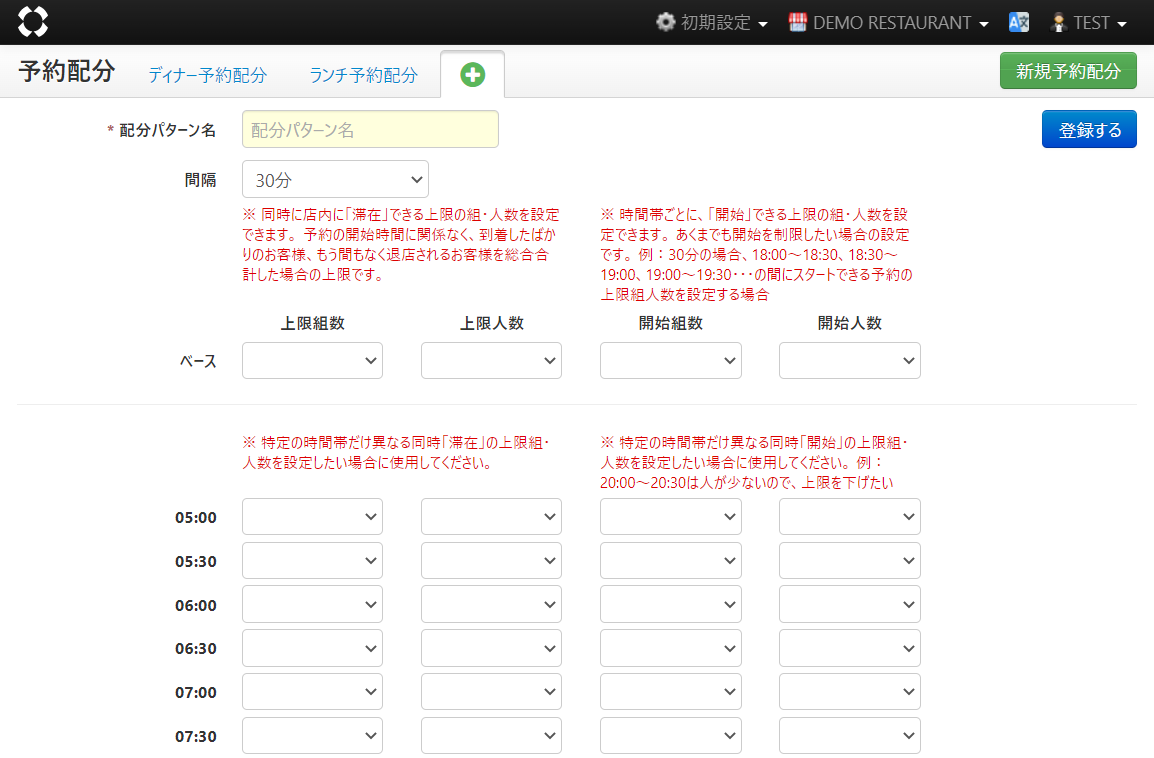
Task: Switch to the ランチ予約配分 tab
Action: click(363, 75)
